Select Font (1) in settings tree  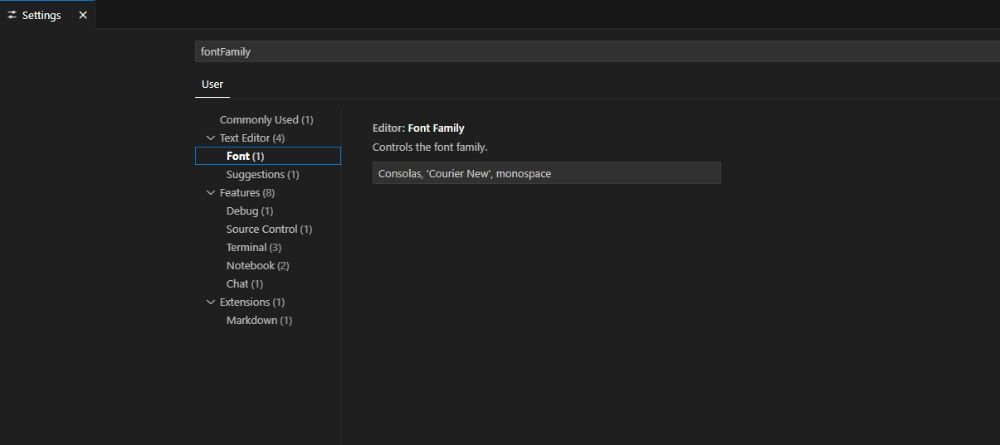tap(268, 156)
